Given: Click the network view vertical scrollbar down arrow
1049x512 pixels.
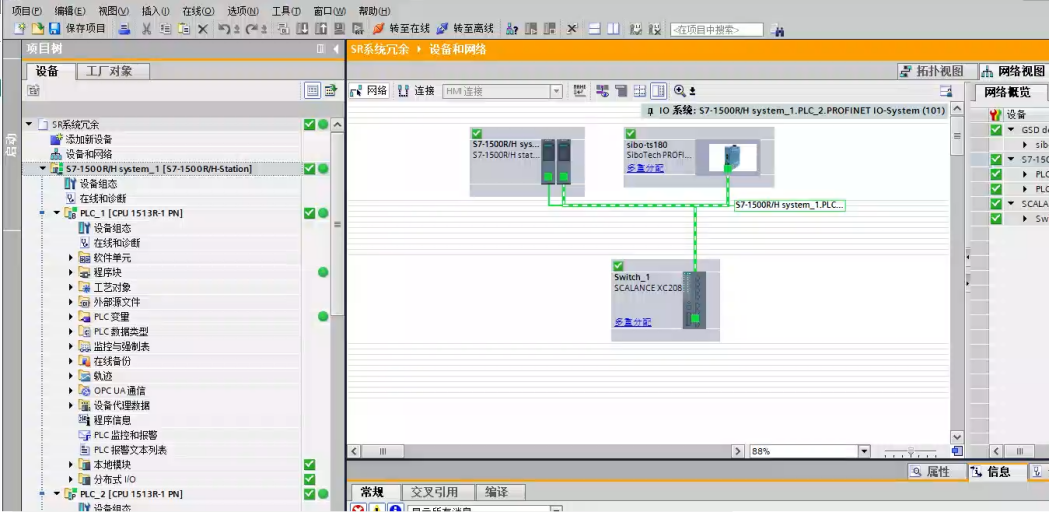Looking at the screenshot, I should click(x=957, y=436).
